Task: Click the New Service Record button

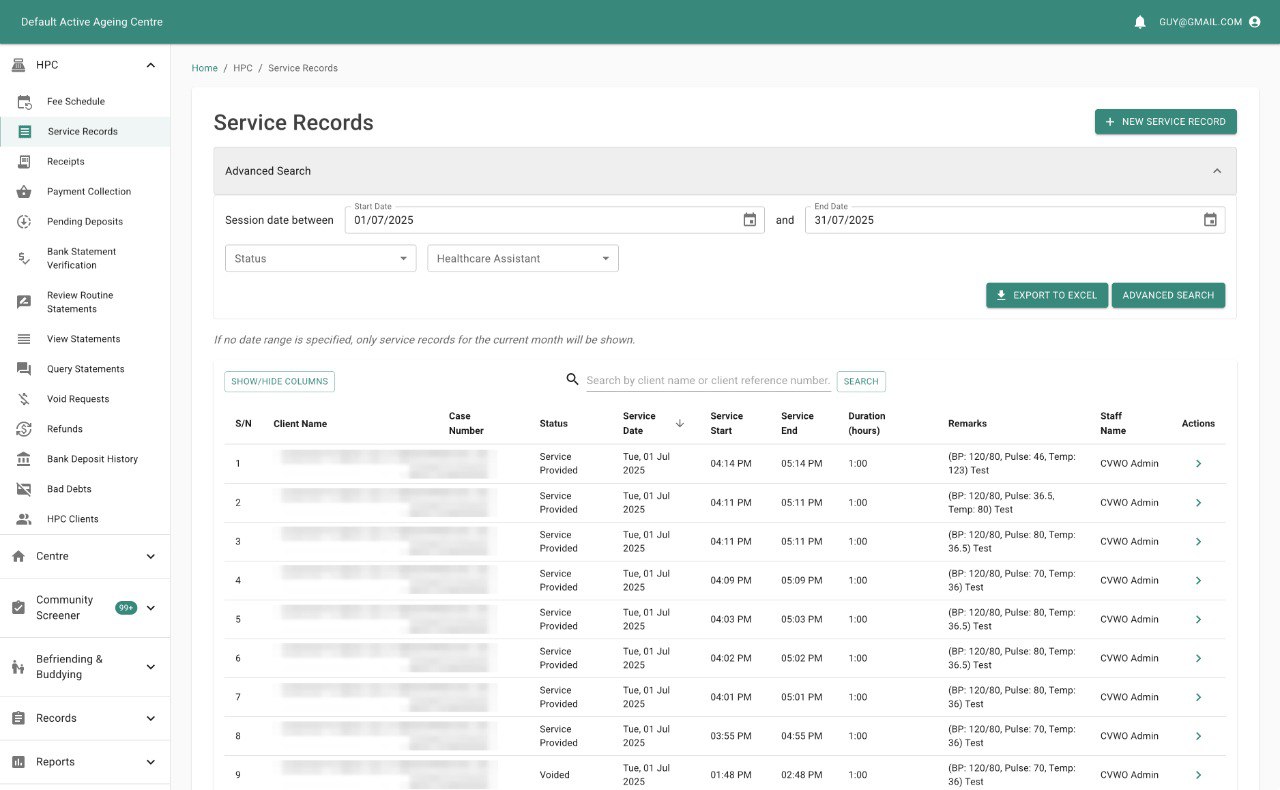Action: 1165,122
